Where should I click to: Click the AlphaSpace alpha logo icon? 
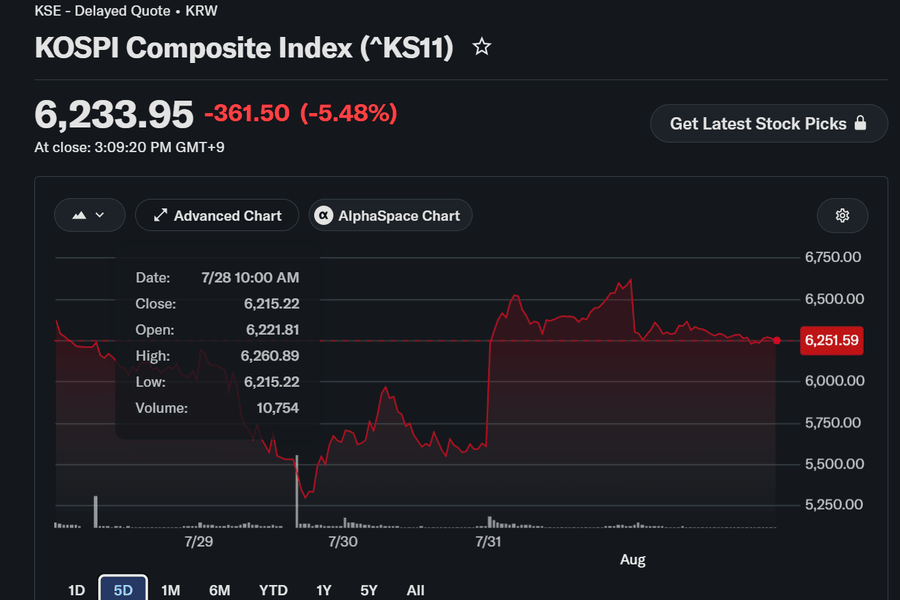click(x=324, y=215)
